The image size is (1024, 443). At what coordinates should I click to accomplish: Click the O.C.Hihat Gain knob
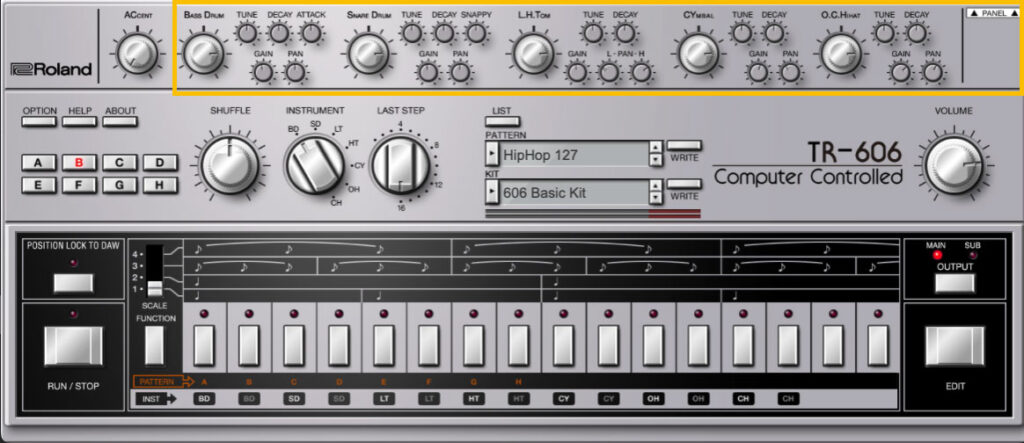tap(901, 72)
